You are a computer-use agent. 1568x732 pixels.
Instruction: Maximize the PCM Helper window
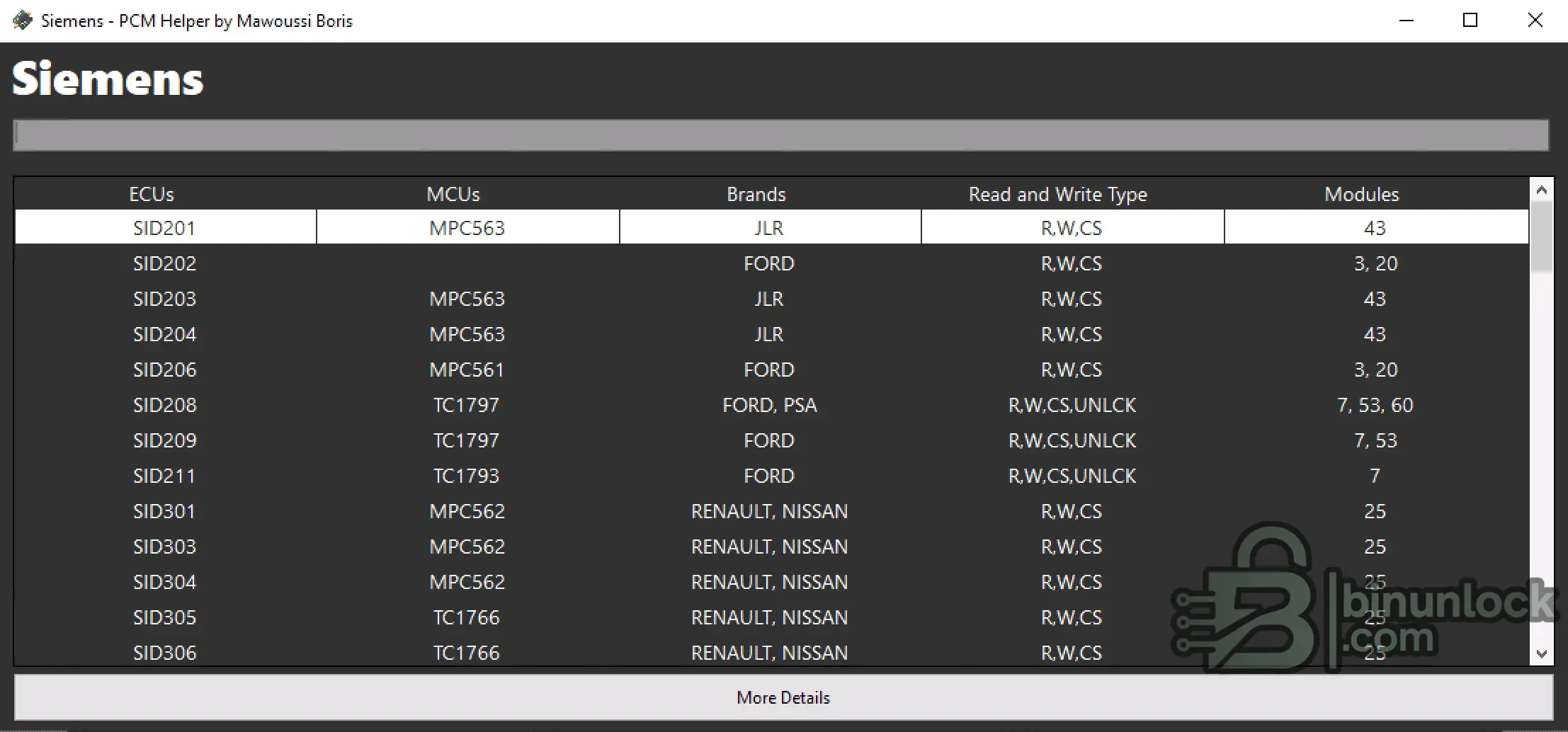tap(1470, 21)
